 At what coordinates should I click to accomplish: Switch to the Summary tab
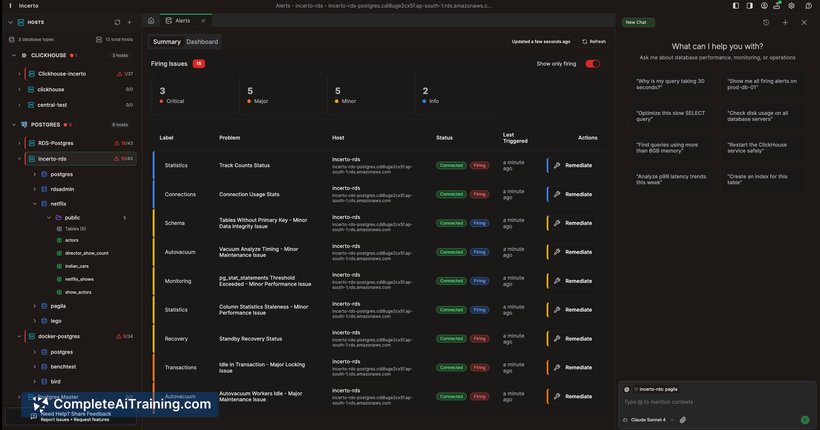167,42
